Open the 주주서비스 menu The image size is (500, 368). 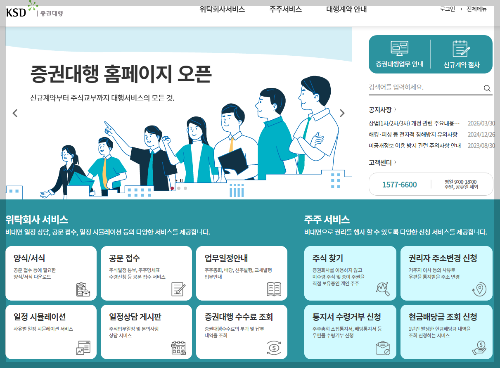[x=286, y=9]
